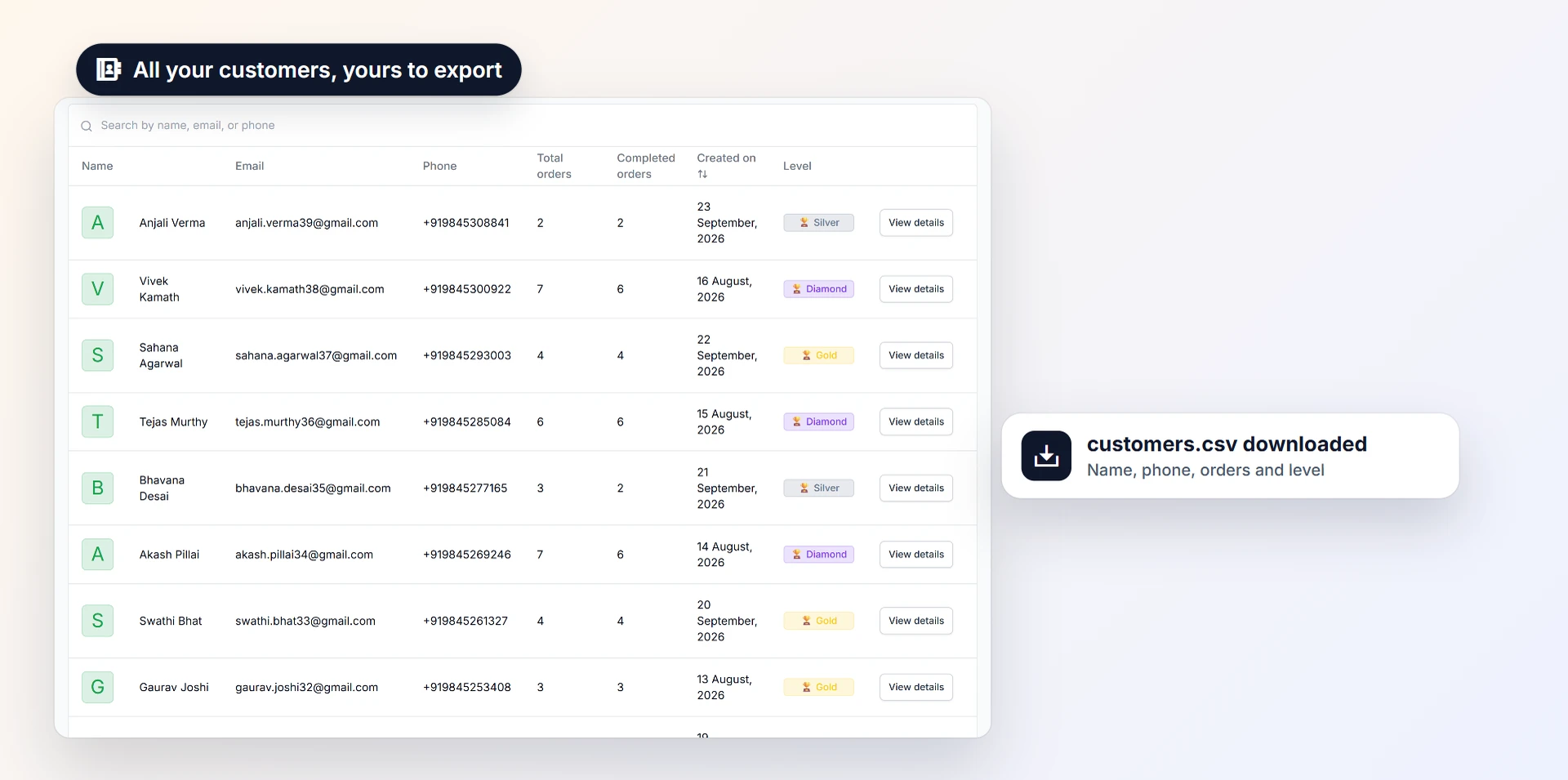Click the Silver level badge for Bhavana Desai
The width and height of the screenshot is (1568, 780).
(818, 488)
